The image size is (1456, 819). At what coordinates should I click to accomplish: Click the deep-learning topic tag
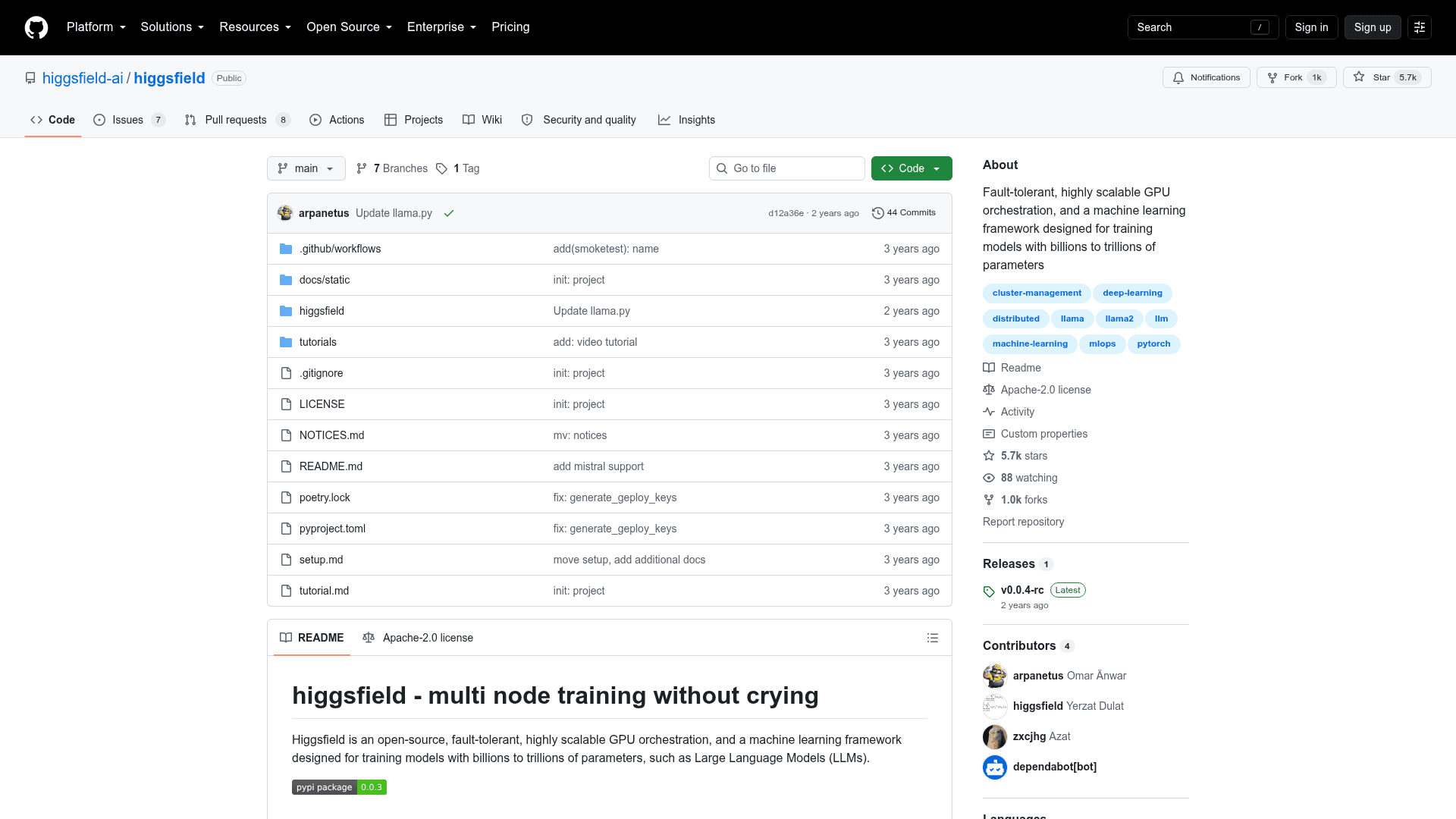click(x=1132, y=293)
